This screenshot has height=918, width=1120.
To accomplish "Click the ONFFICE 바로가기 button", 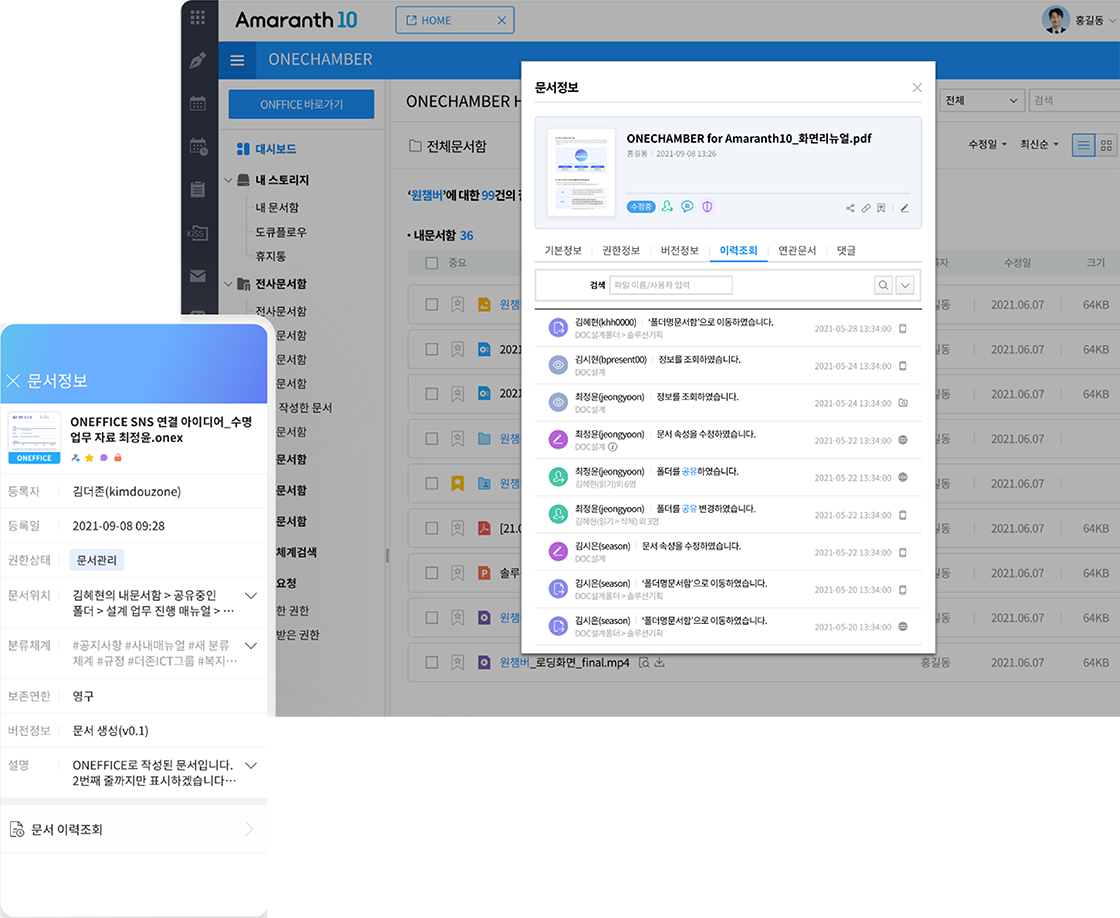I will click(x=301, y=104).
